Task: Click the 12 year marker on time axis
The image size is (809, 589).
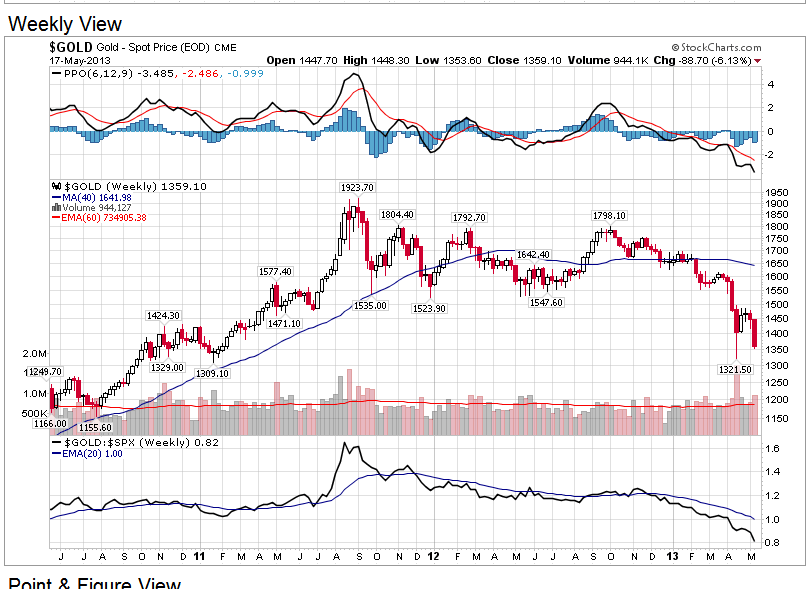Action: click(x=433, y=557)
